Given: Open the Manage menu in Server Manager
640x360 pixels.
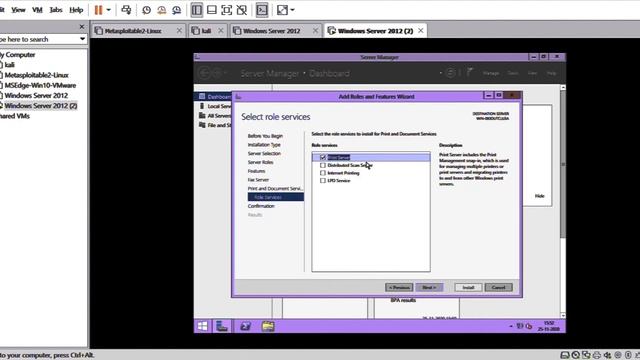Looking at the screenshot, I should [491, 73].
